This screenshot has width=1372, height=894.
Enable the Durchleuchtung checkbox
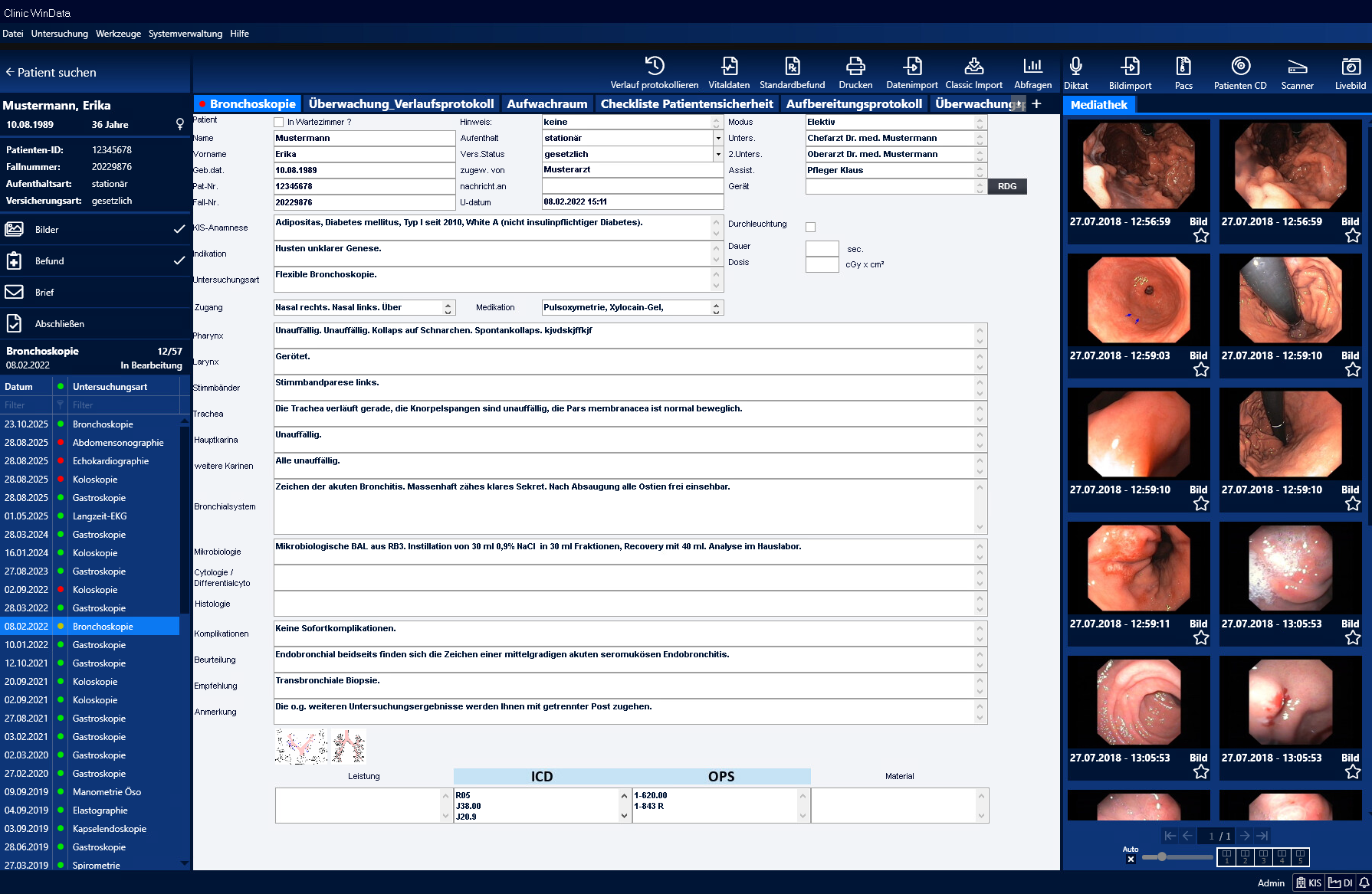810,227
